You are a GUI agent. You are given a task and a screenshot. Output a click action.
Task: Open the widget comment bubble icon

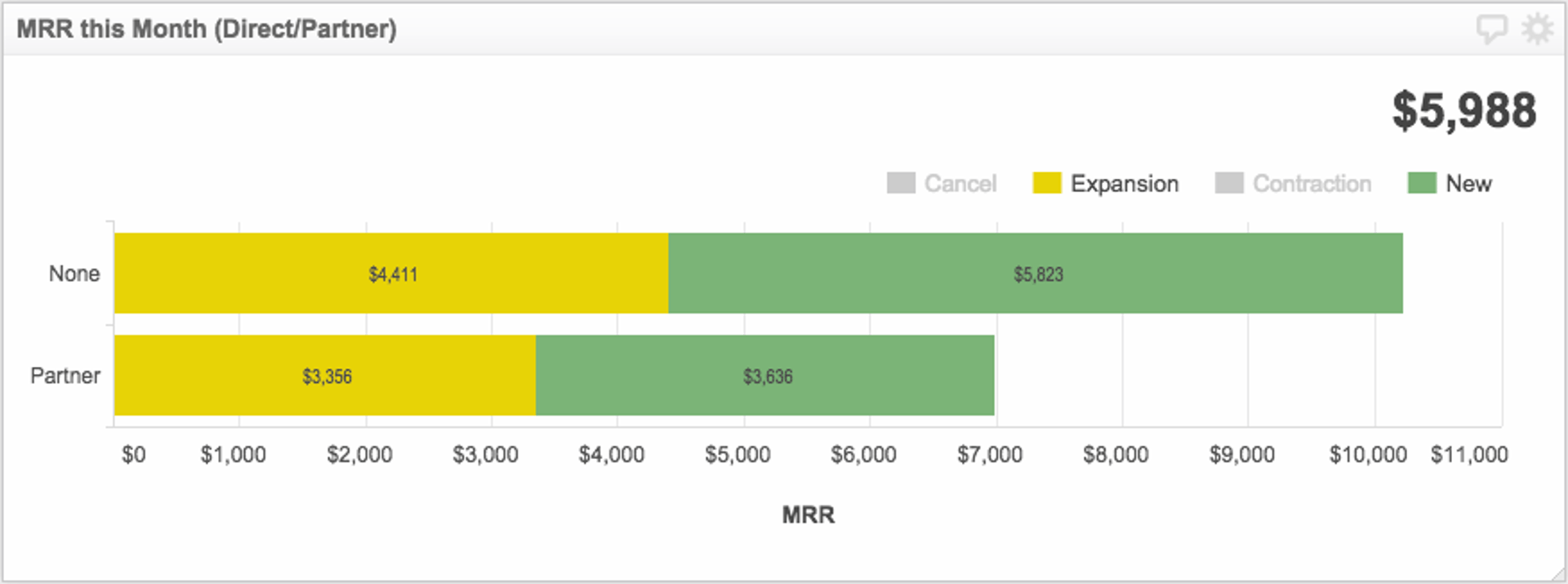(1491, 29)
